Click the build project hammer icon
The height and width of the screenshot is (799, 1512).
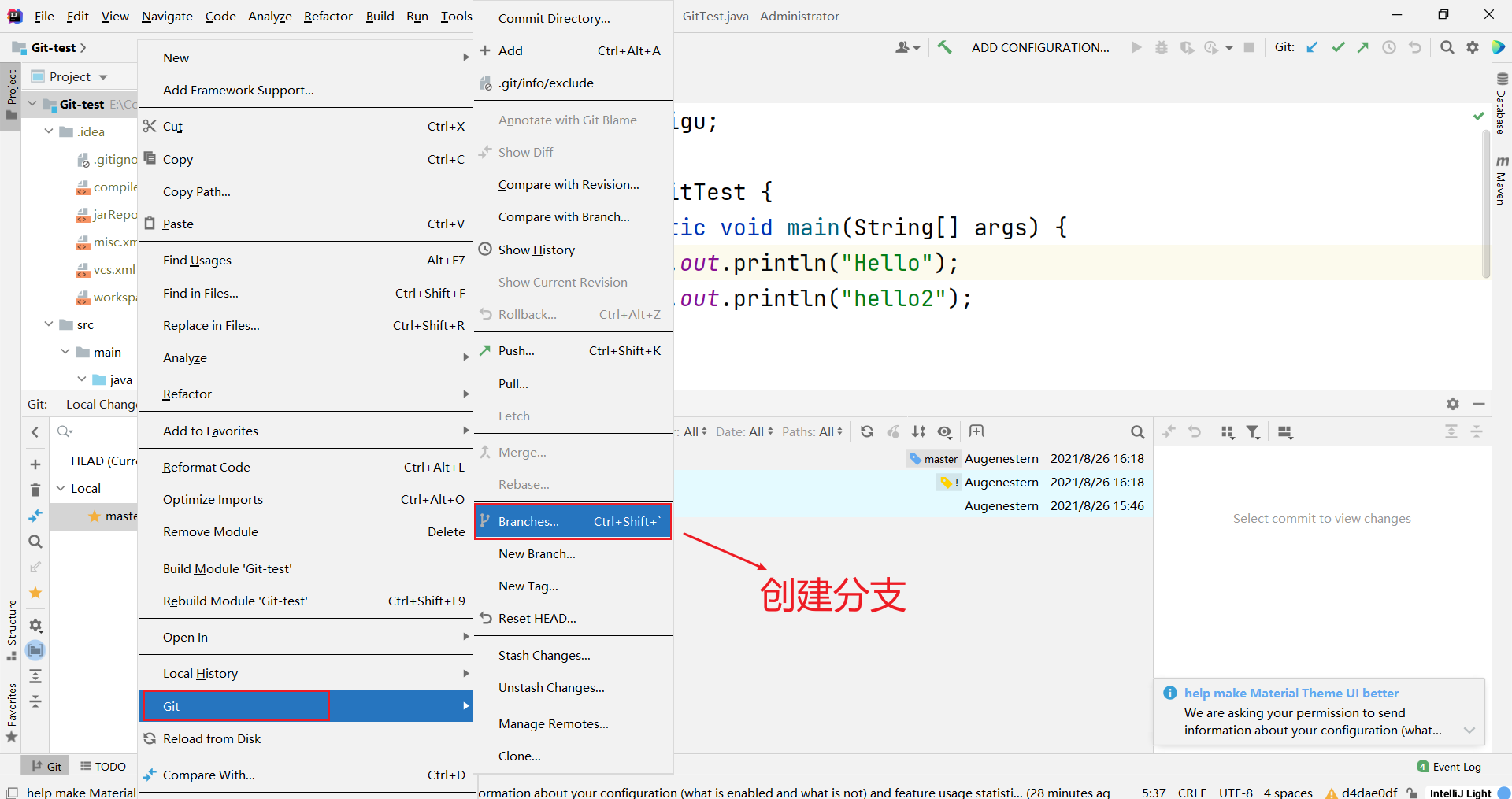(944, 47)
